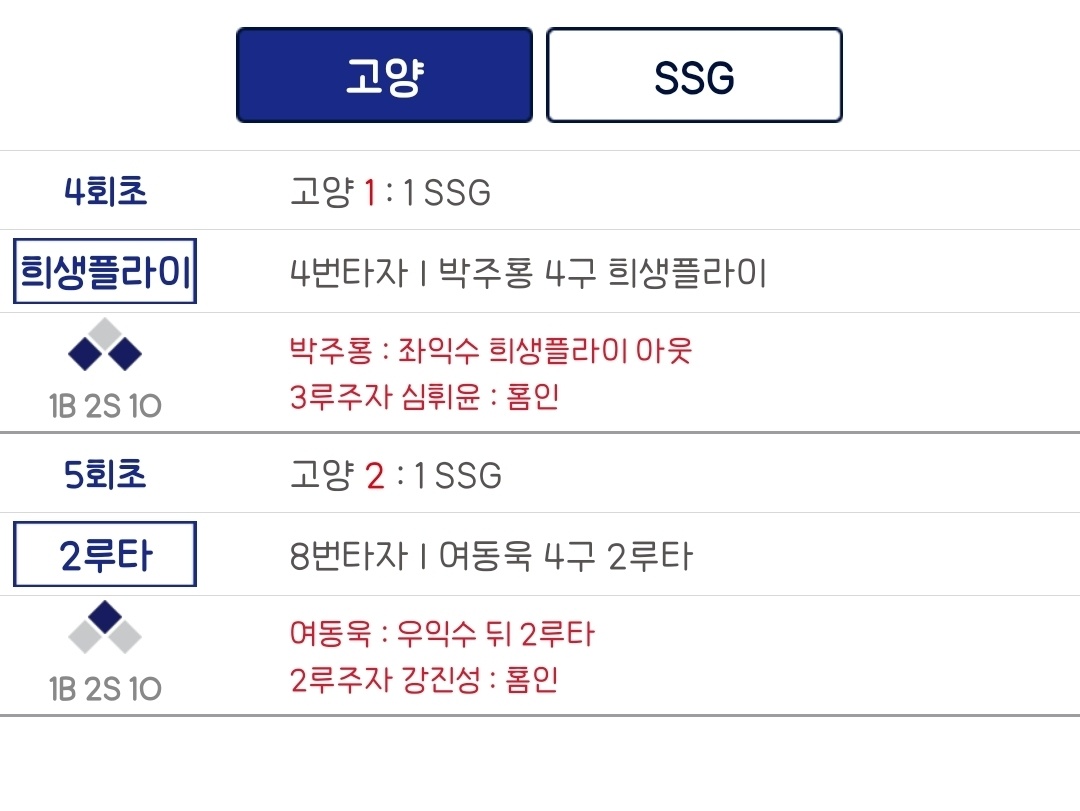Switch to the 고양 team tab
Viewport: 1080px width, 811px height.
(384, 75)
